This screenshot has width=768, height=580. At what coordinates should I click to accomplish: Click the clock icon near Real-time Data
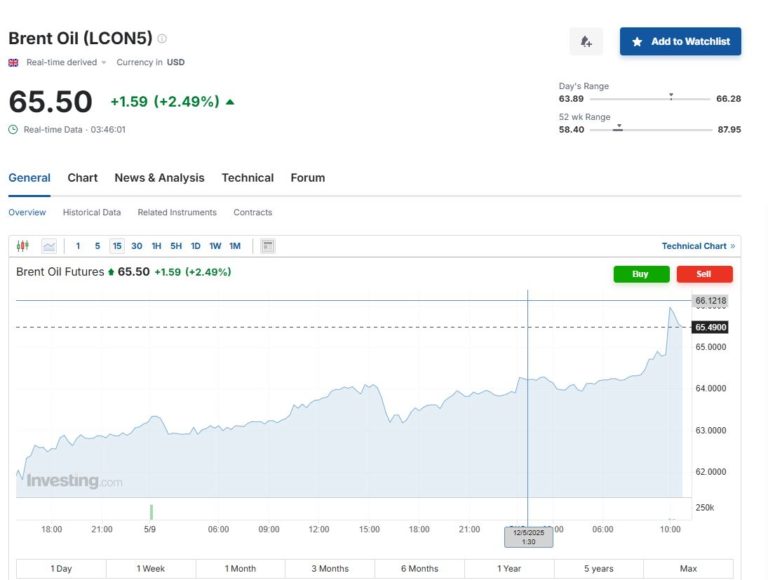(x=14, y=129)
